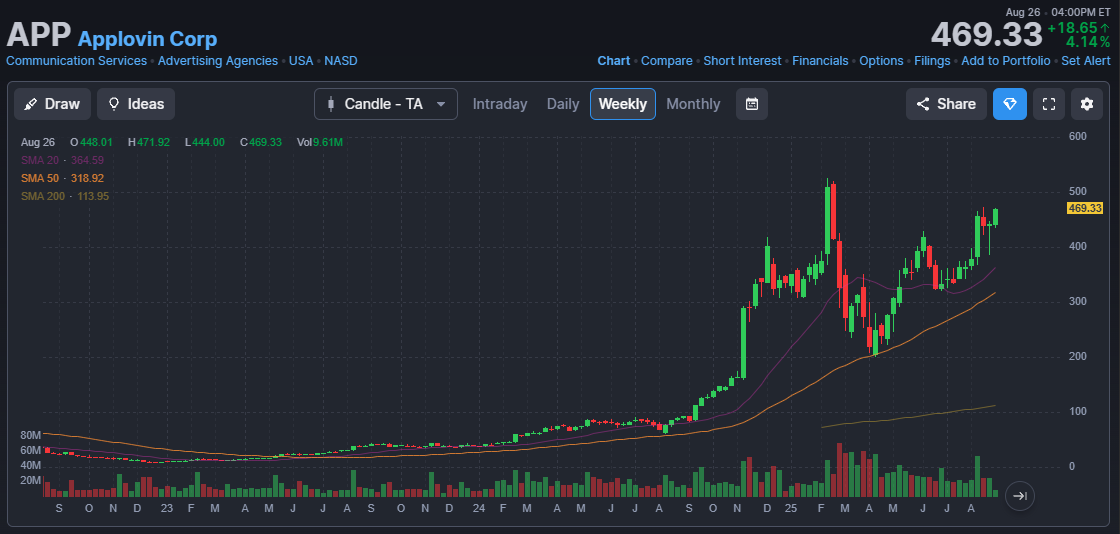Screen dimensions: 1120x534
Task: Click the Applovin Corp company name
Action: click(147, 39)
